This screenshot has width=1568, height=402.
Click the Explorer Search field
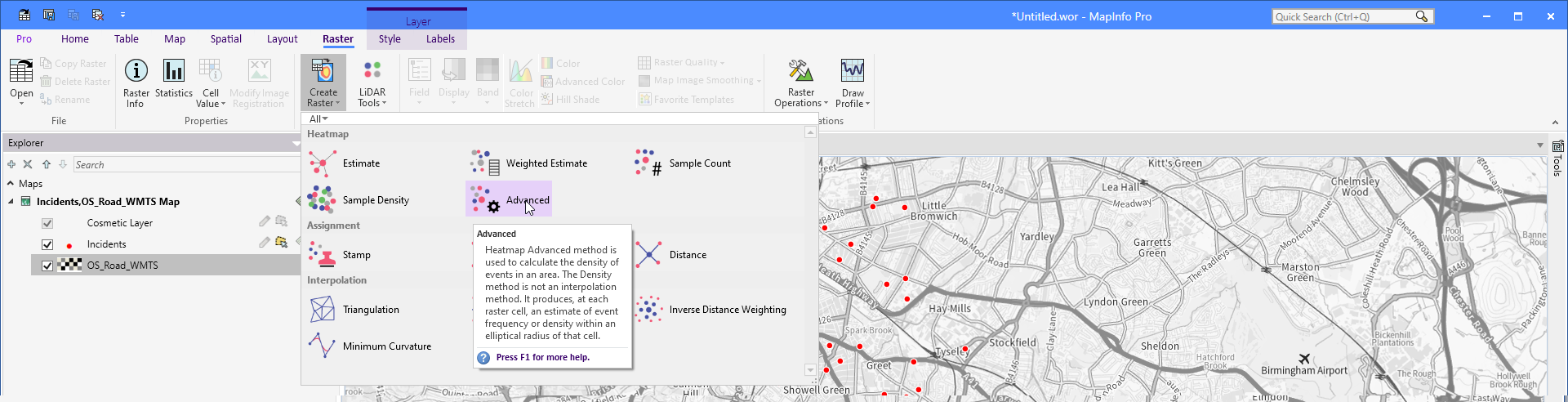(187, 164)
